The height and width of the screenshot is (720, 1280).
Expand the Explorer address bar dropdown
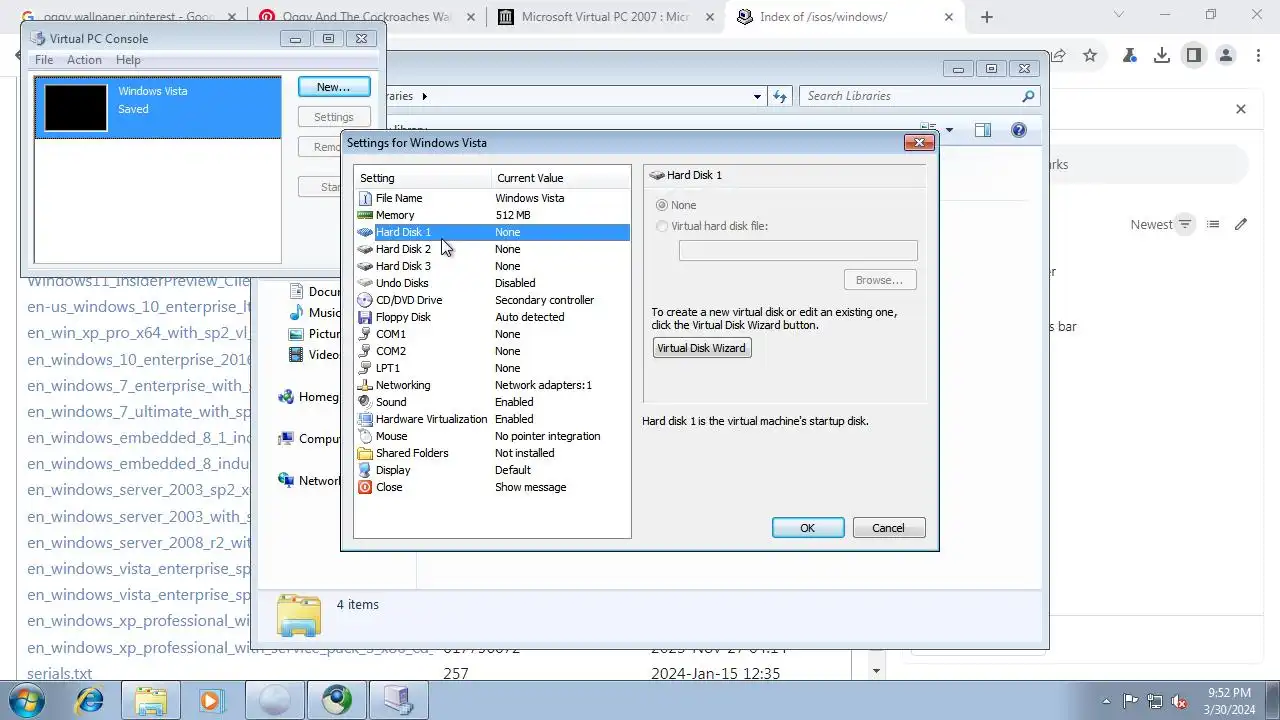coord(757,96)
